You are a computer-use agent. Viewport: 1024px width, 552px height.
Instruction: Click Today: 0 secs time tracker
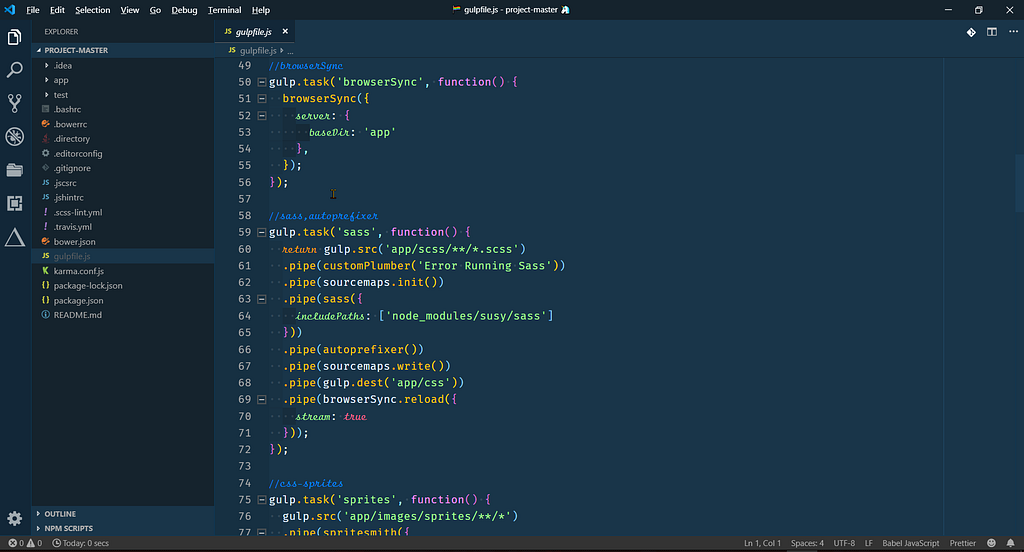click(80, 543)
